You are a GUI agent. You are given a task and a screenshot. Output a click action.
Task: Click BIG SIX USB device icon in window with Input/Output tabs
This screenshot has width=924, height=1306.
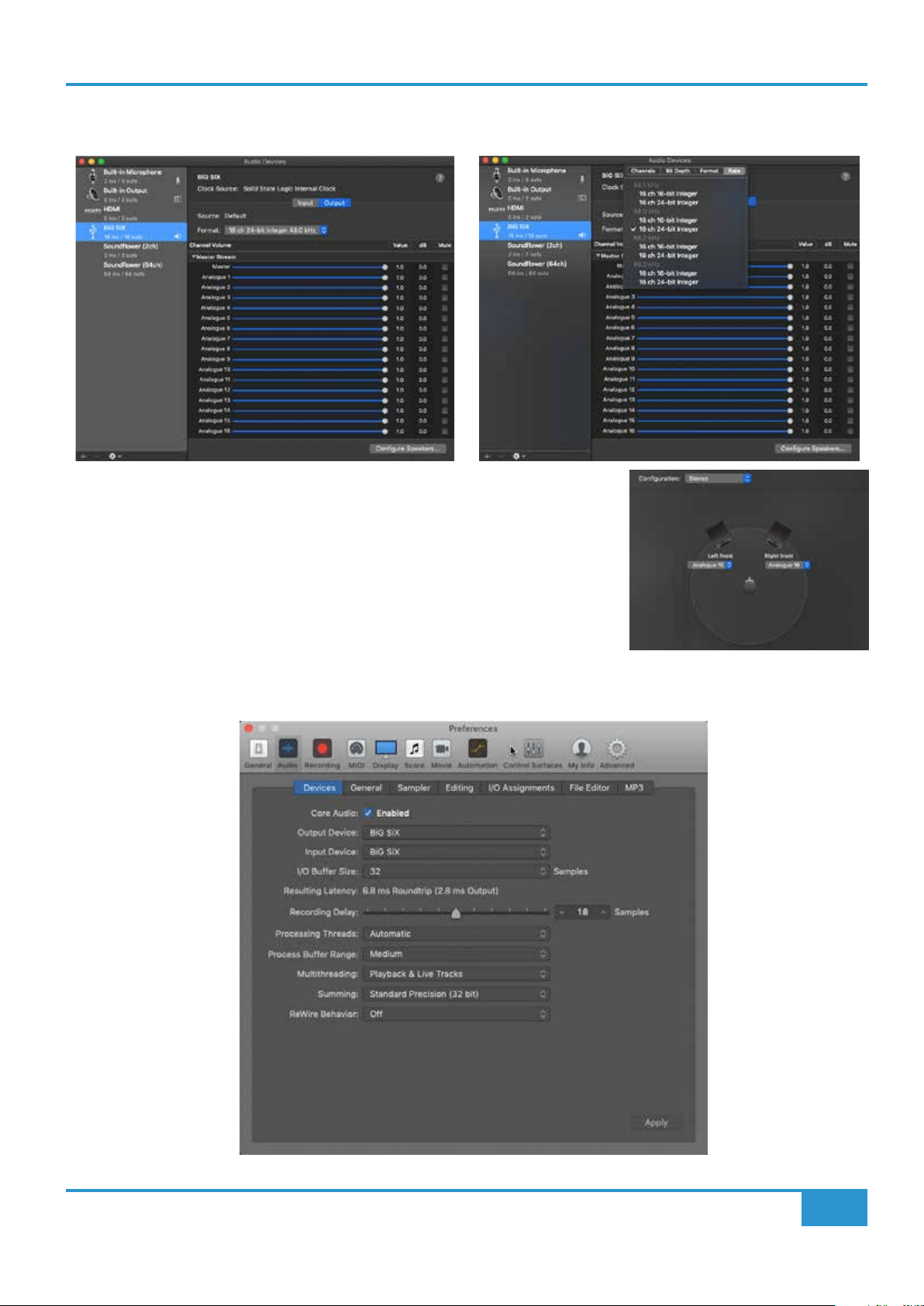point(93,232)
